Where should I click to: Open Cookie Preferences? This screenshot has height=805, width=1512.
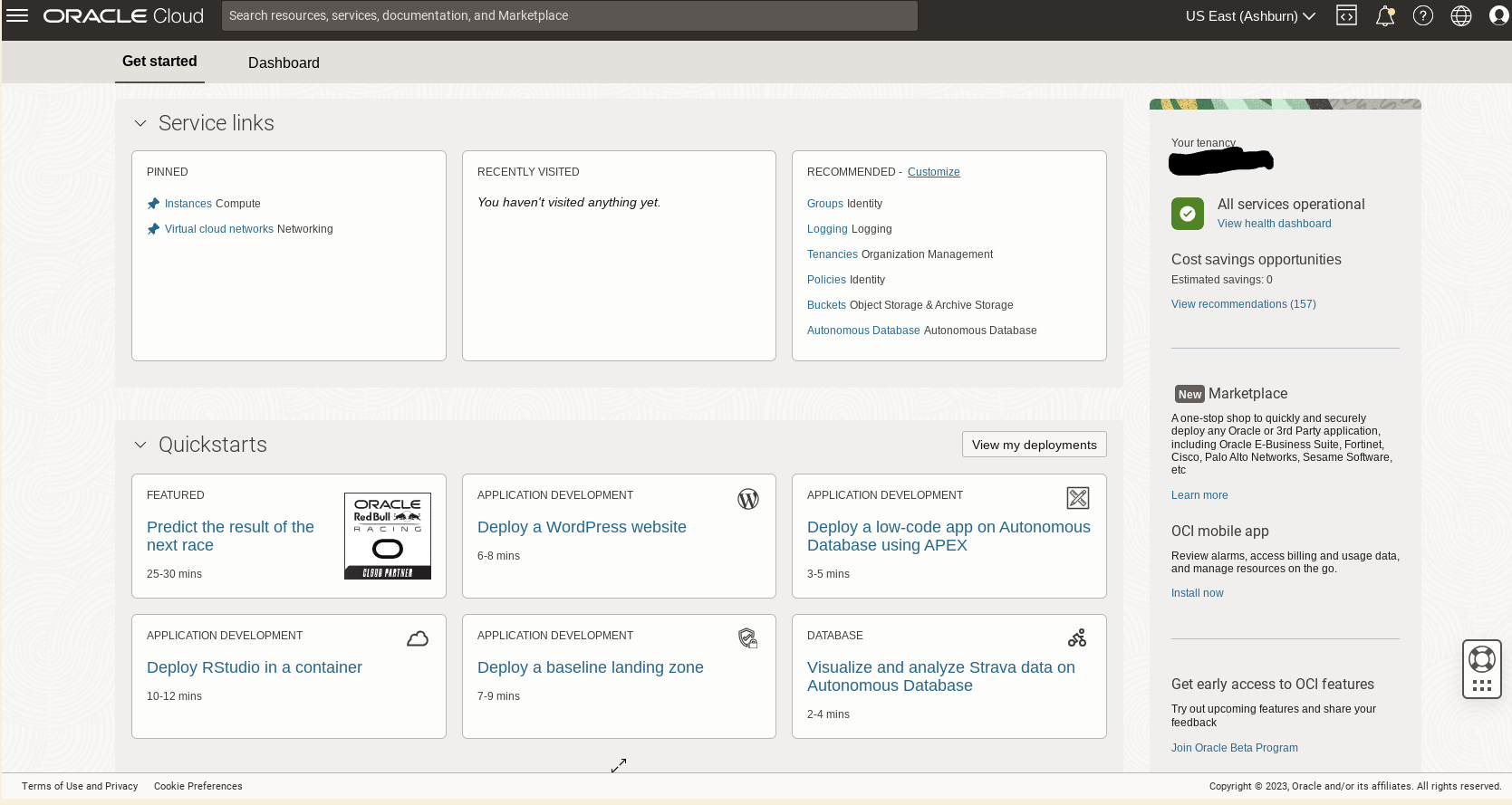tap(198, 786)
